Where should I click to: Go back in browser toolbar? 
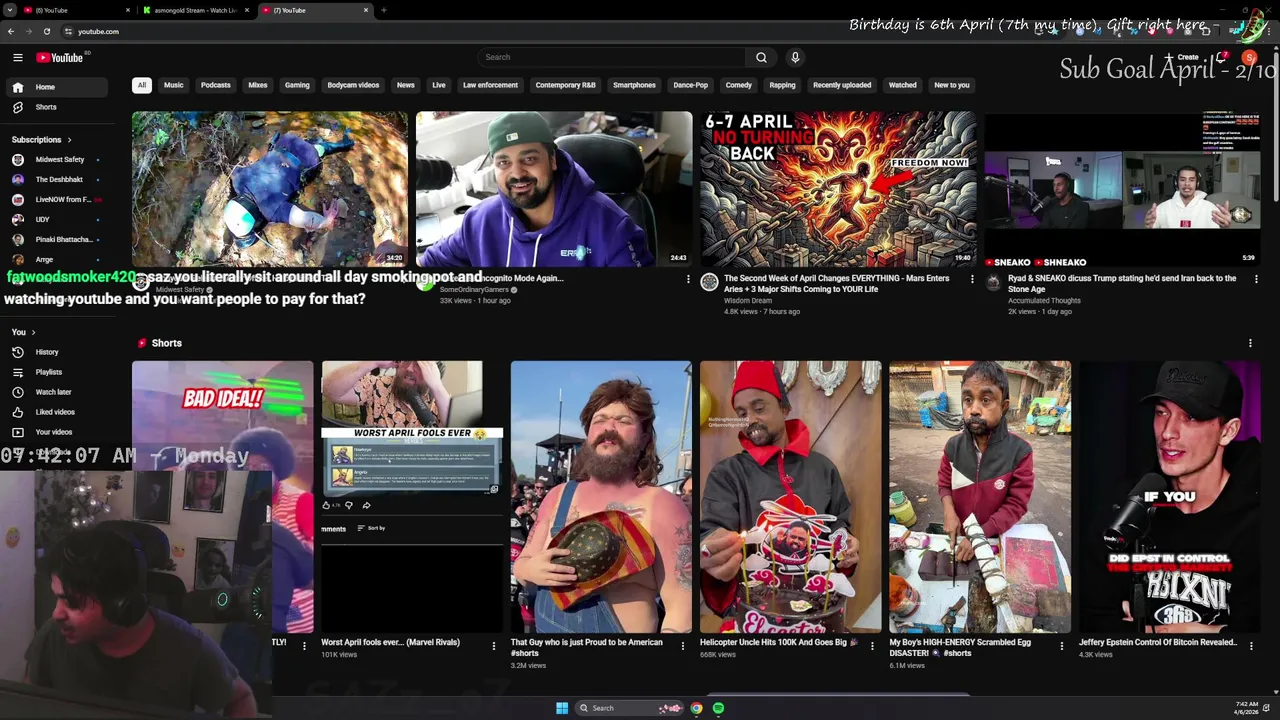tap(11, 31)
